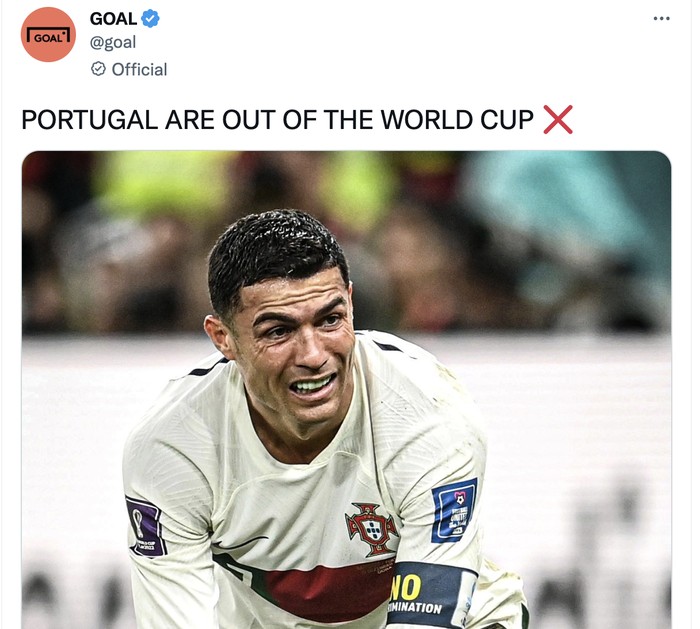Click the grey Official checkmark icon
Viewport: 700px width, 629px height.
pos(98,69)
